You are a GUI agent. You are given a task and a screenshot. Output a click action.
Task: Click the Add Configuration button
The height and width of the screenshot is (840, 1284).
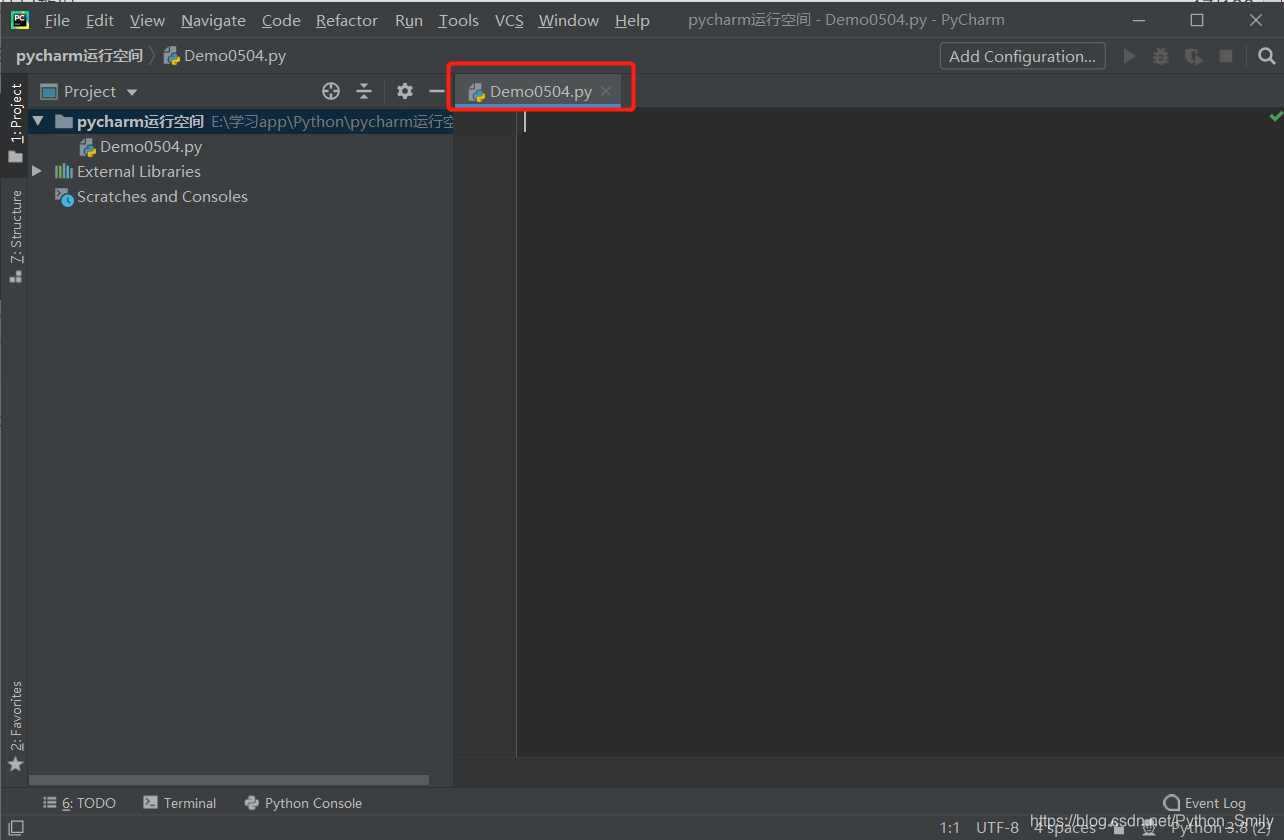tap(1022, 56)
